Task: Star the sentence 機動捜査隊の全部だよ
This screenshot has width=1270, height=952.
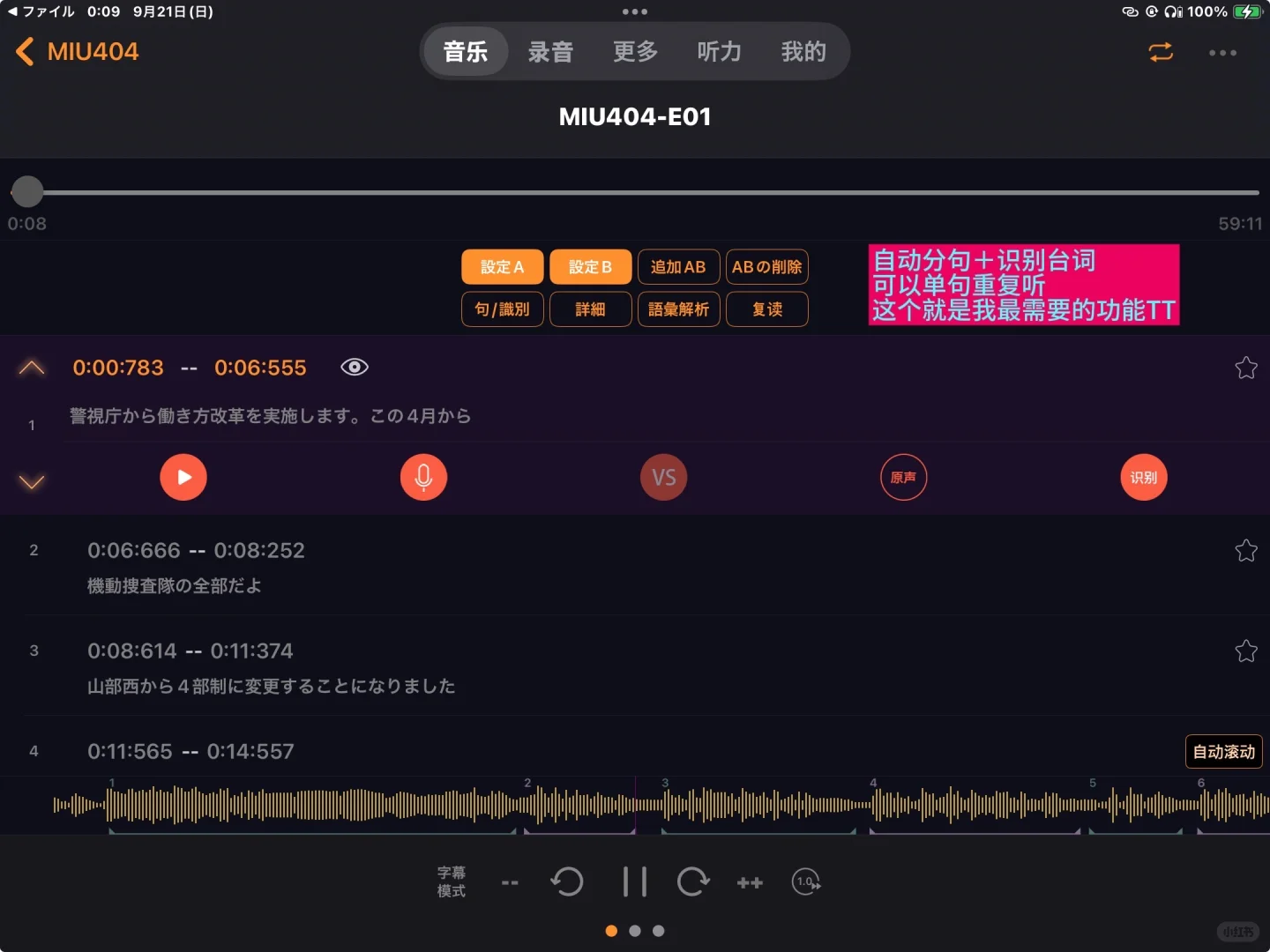Action: (1246, 550)
